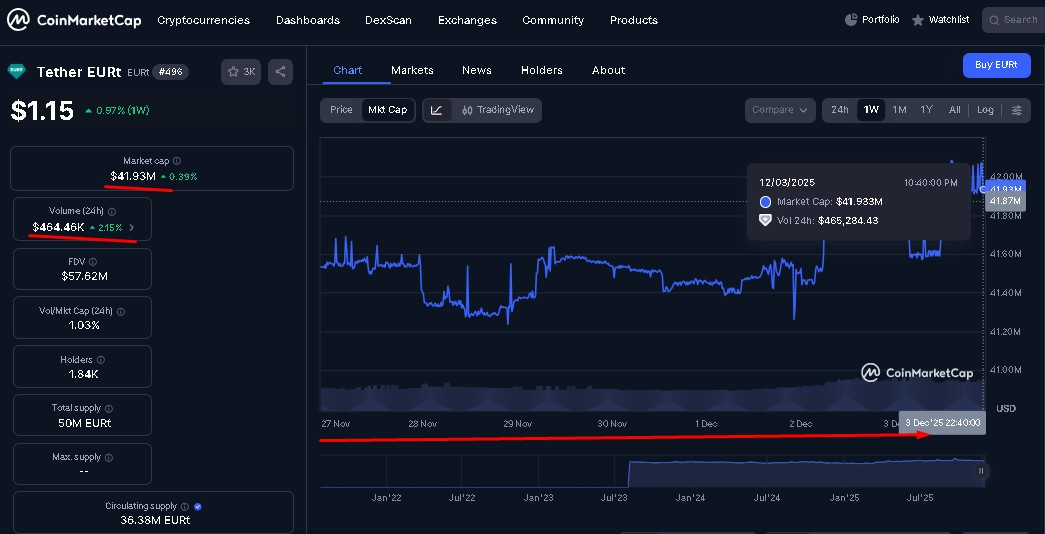The image size is (1045, 534).
Task: Open the Watchlist link
Action: (x=940, y=20)
